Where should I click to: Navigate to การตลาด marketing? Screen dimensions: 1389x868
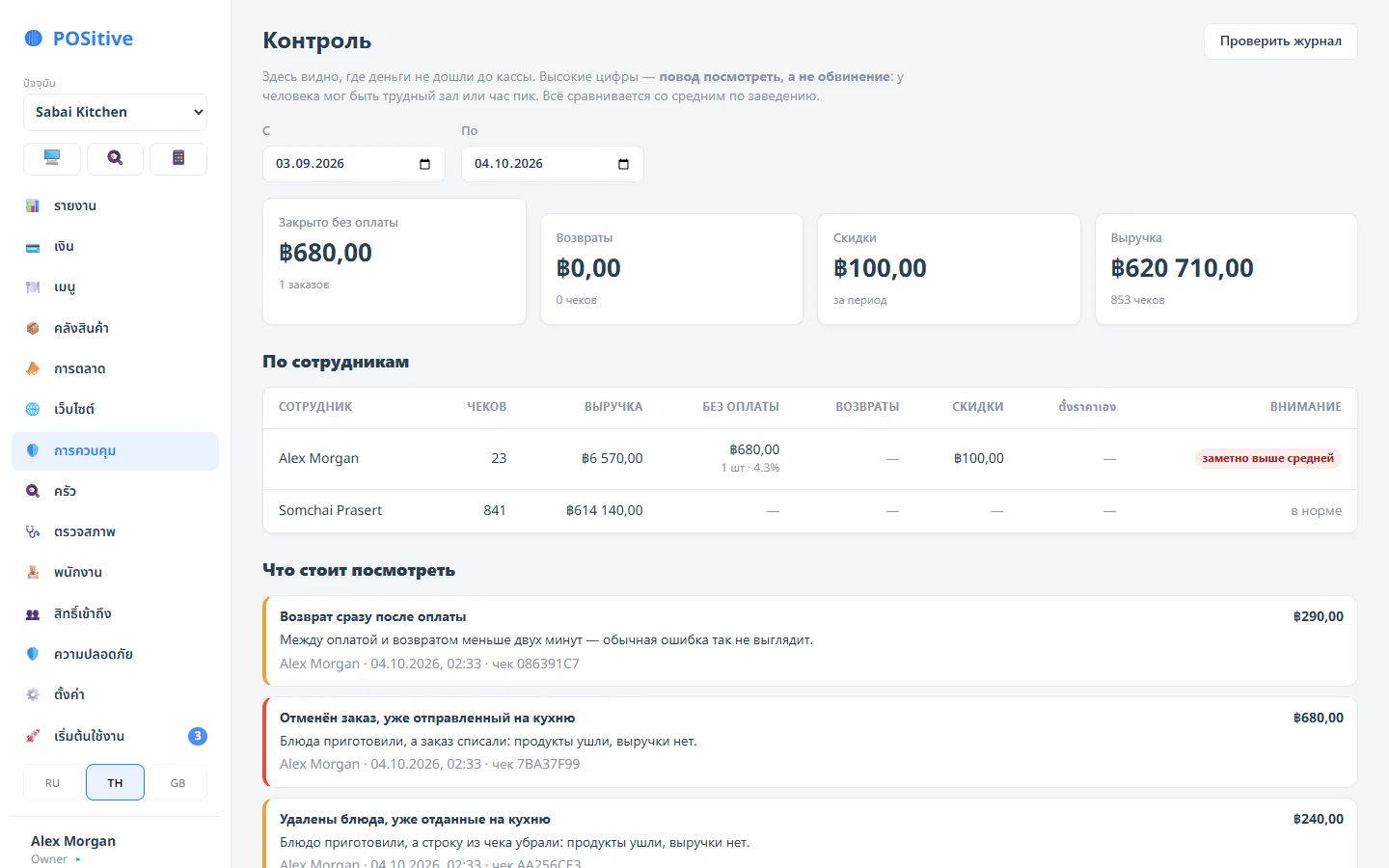coord(115,368)
